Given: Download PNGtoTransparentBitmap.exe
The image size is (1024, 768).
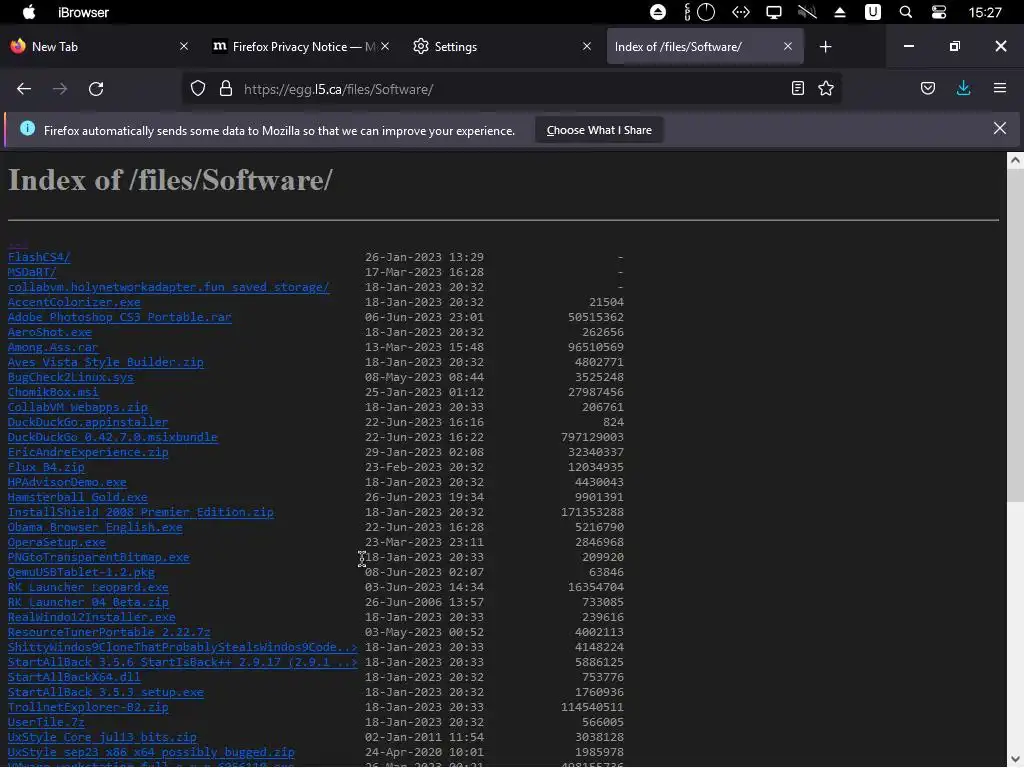Looking at the screenshot, I should (99, 558).
